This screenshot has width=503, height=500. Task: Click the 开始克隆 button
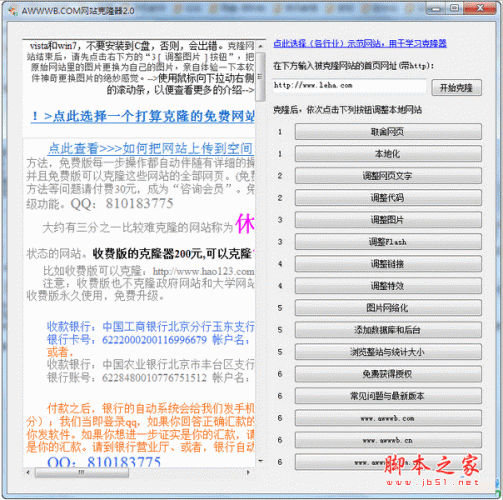coord(456,88)
